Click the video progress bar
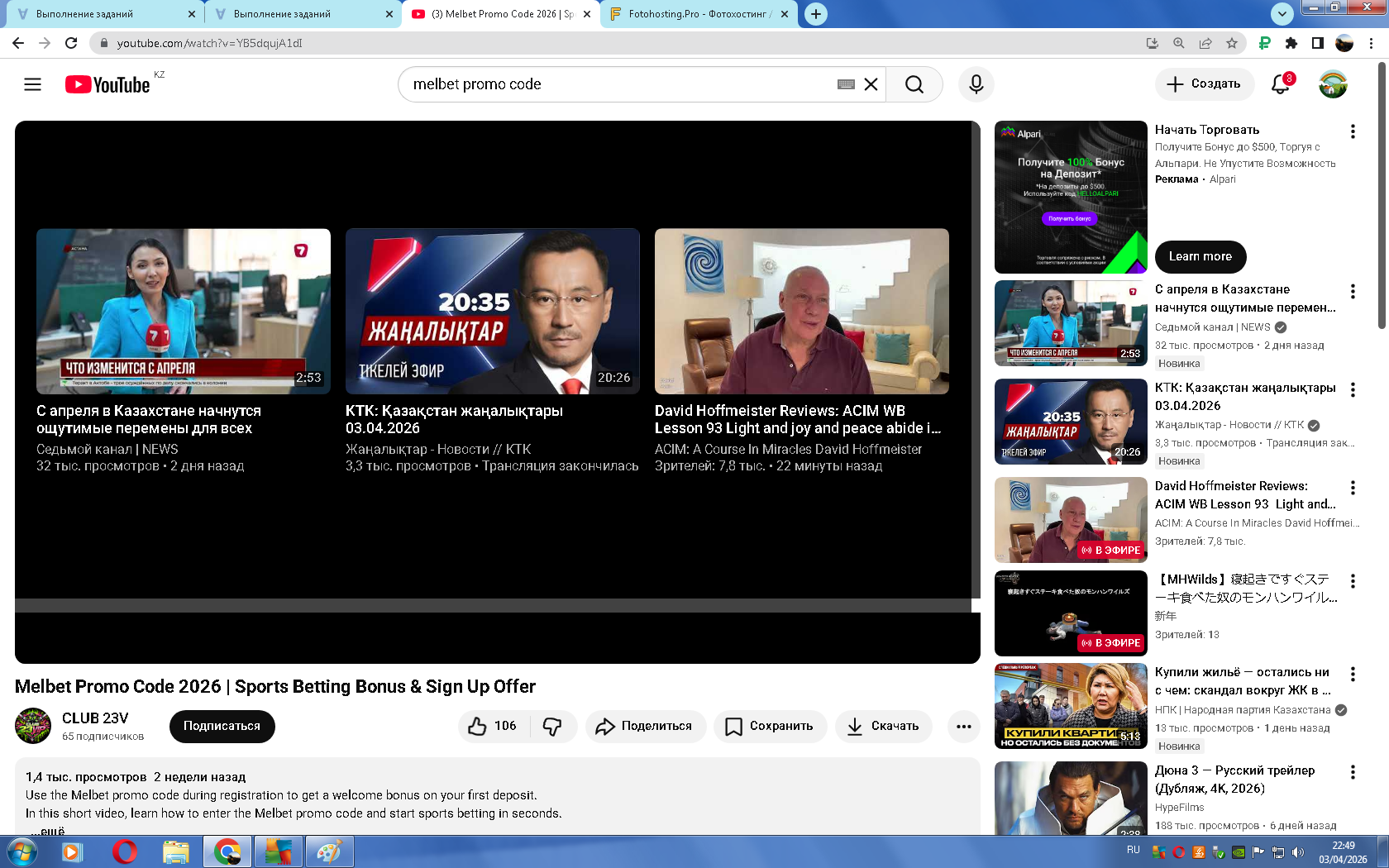The image size is (1389, 868). [x=493, y=605]
